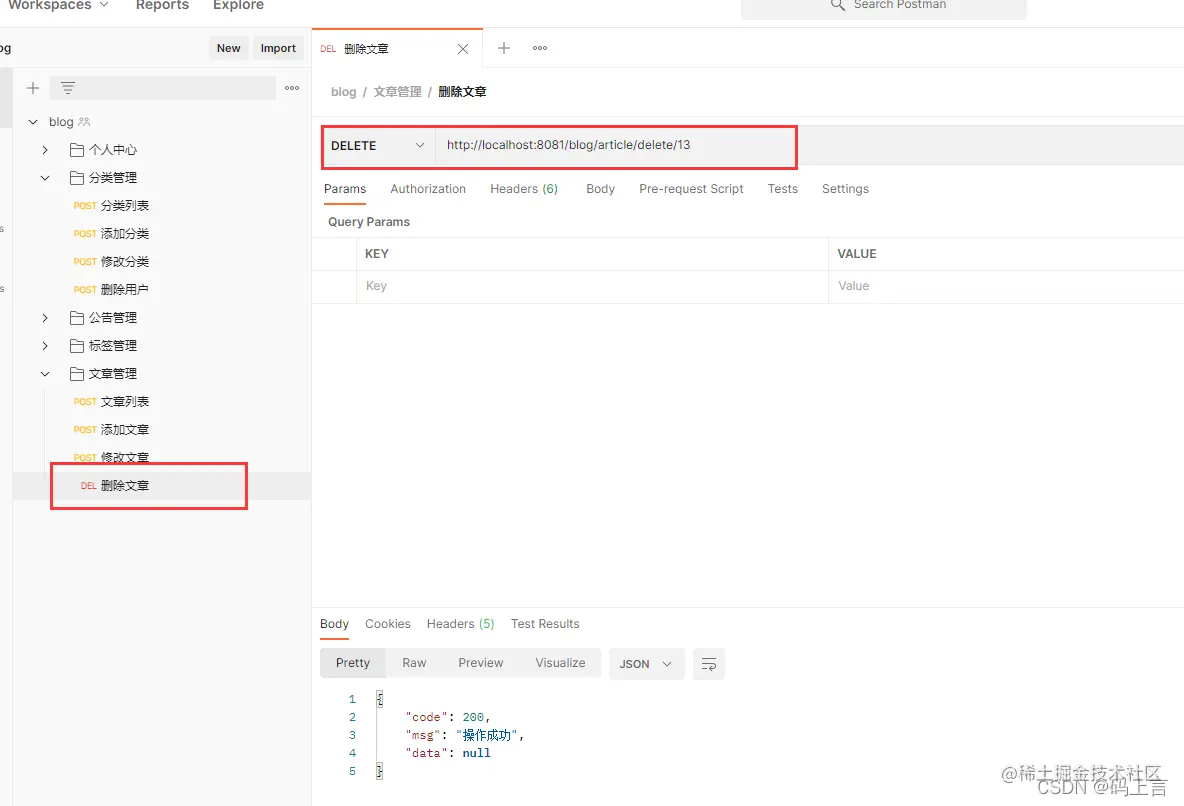This screenshot has width=1184, height=806.
Task: Collapse the 文章管理 folder chevron
Action: tap(45, 373)
